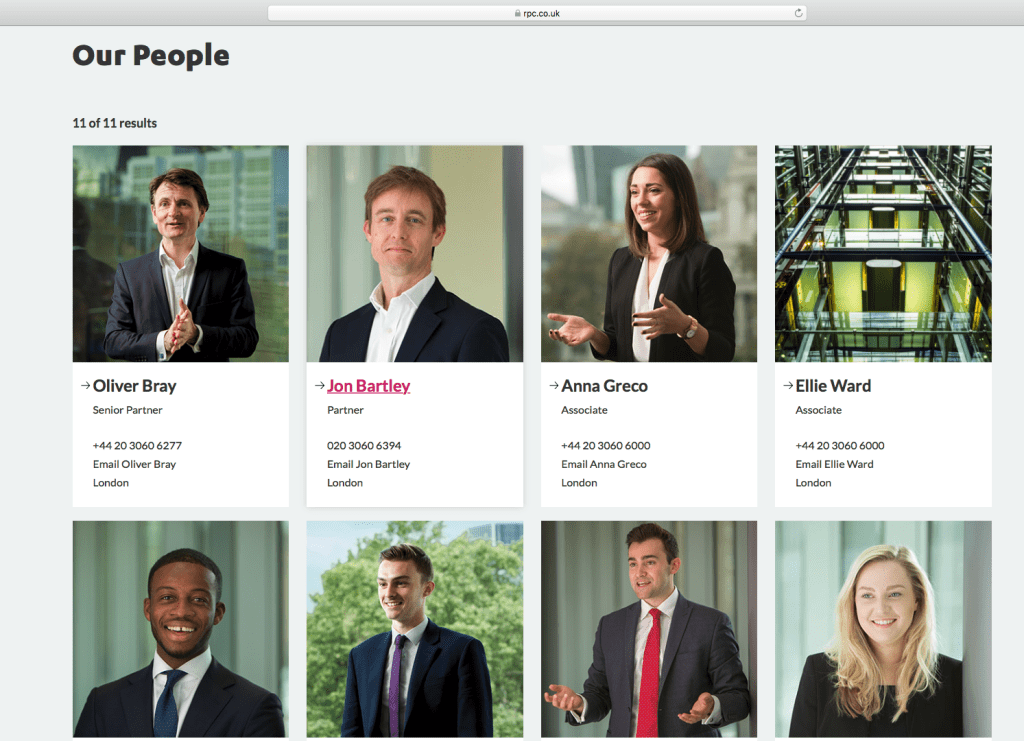The image size is (1024, 741).
Task: Click Ellie Ward's building interior image
Action: pos(883,253)
